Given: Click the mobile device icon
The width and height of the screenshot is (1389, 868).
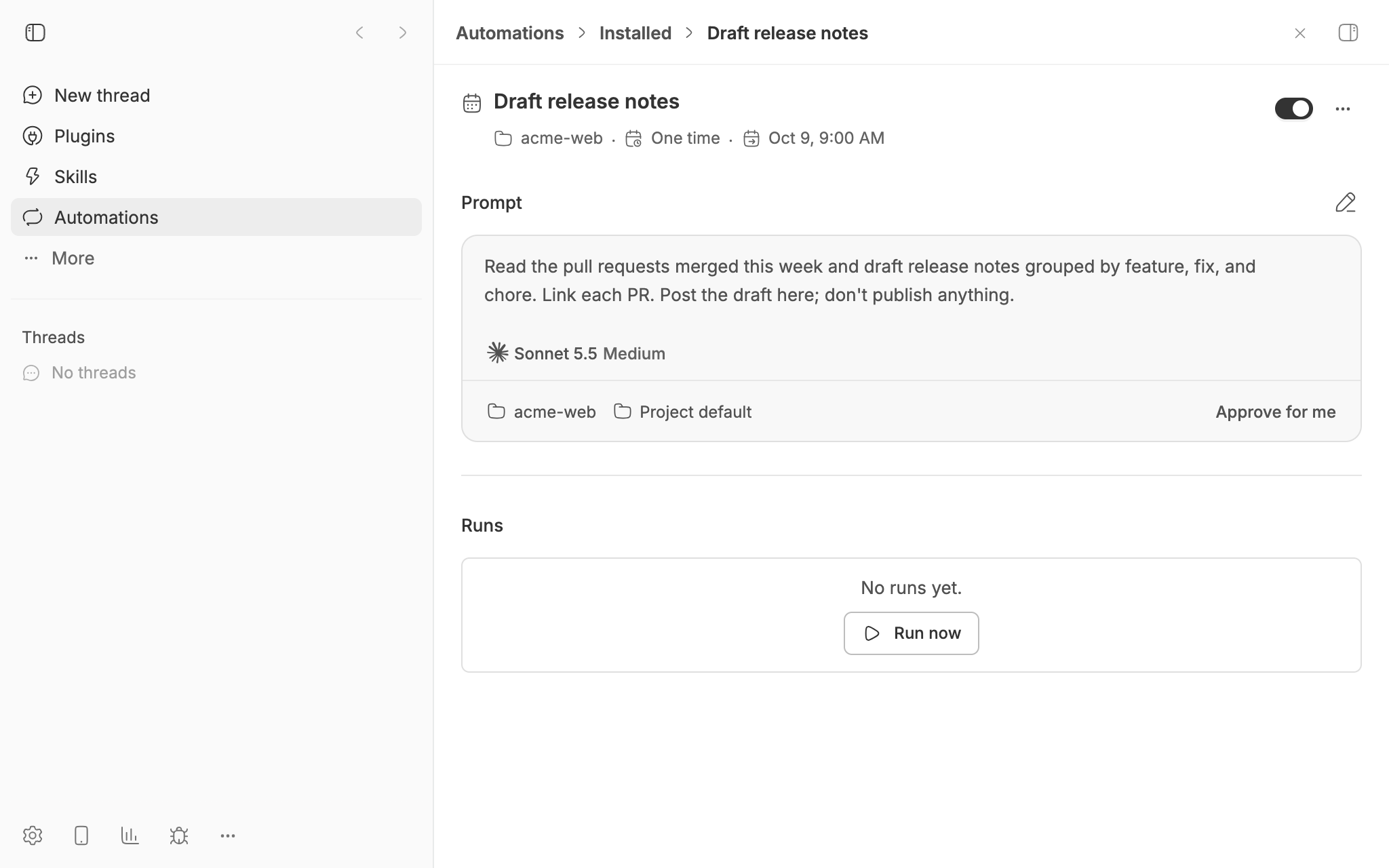Looking at the screenshot, I should pyautogui.click(x=81, y=835).
